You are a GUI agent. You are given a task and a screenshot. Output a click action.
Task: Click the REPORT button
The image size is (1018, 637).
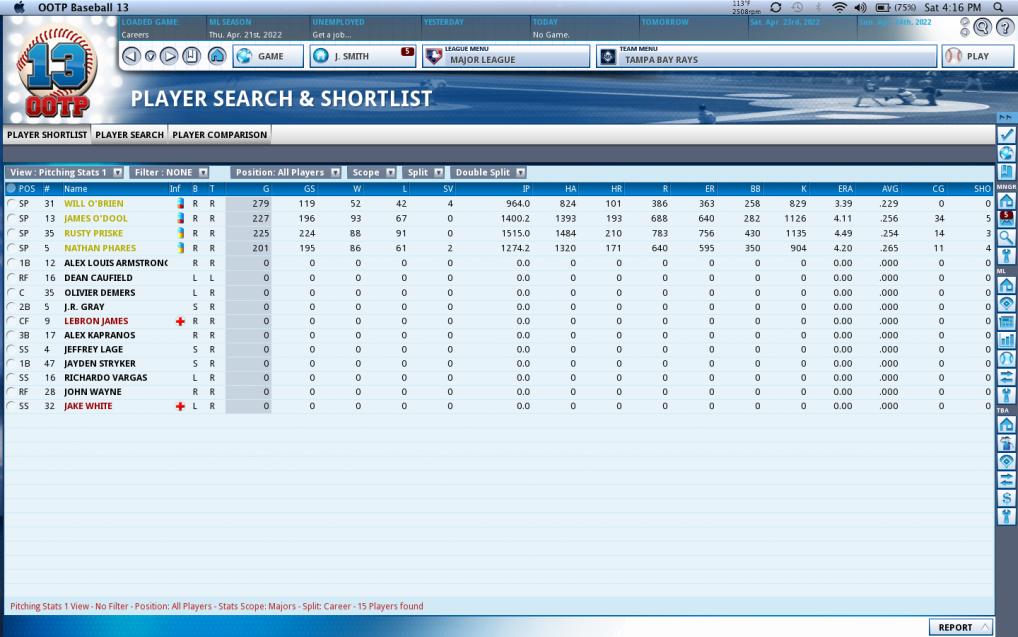pyautogui.click(x=961, y=627)
